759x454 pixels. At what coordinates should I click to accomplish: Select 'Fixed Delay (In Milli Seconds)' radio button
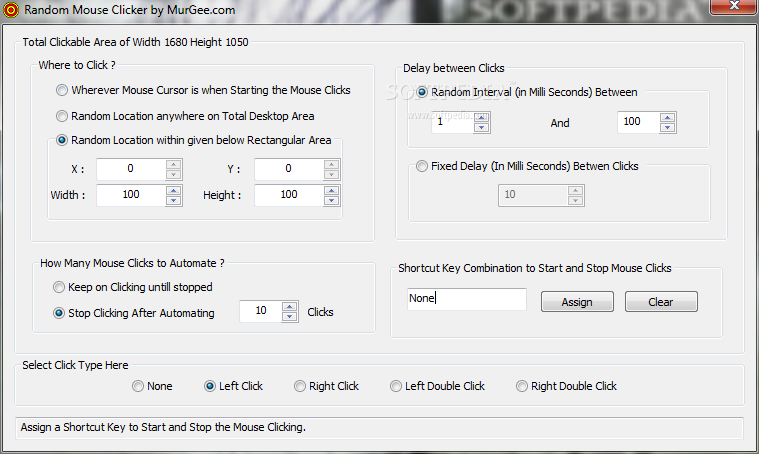[x=422, y=166]
